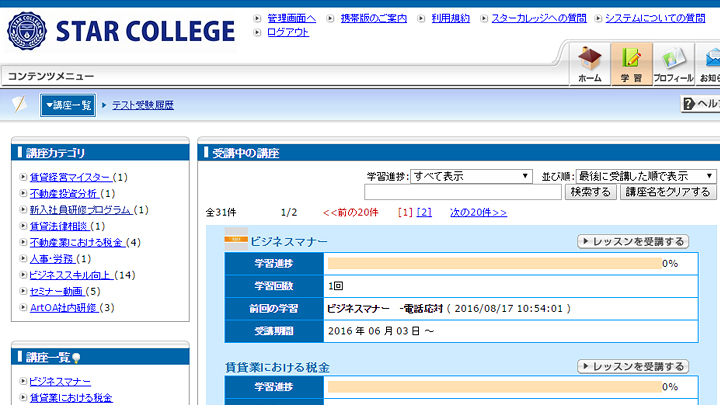Click the pencil icon beside 講座一覧
The width and height of the screenshot is (720, 405).
click(x=18, y=105)
